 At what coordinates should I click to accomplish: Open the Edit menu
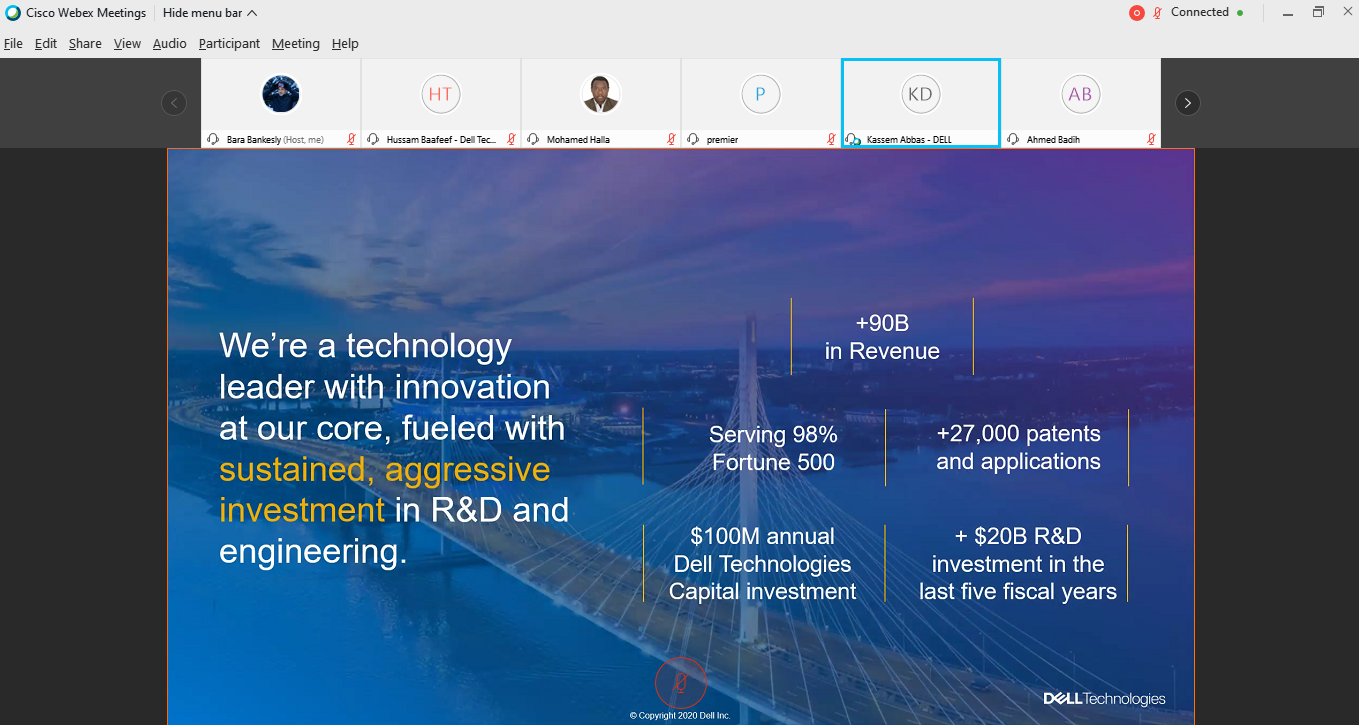tap(46, 44)
